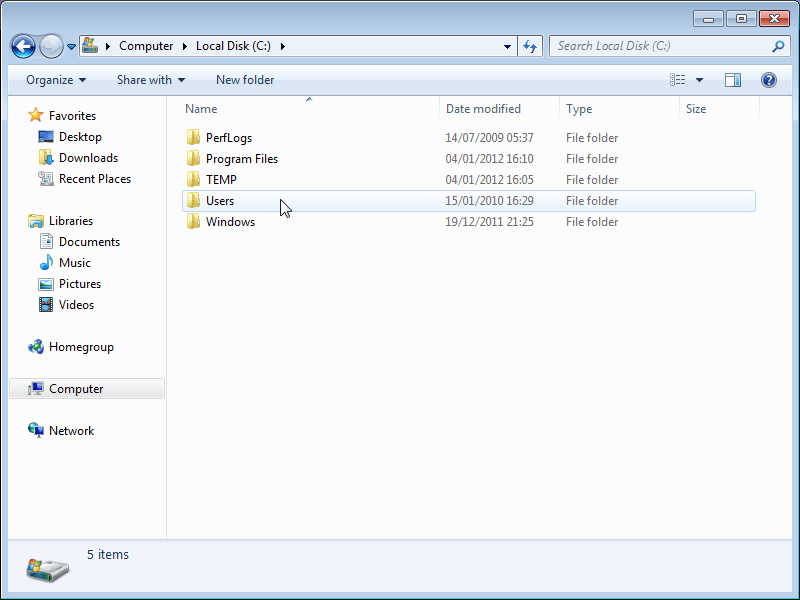Click the Downloads folder icon

coord(46,158)
